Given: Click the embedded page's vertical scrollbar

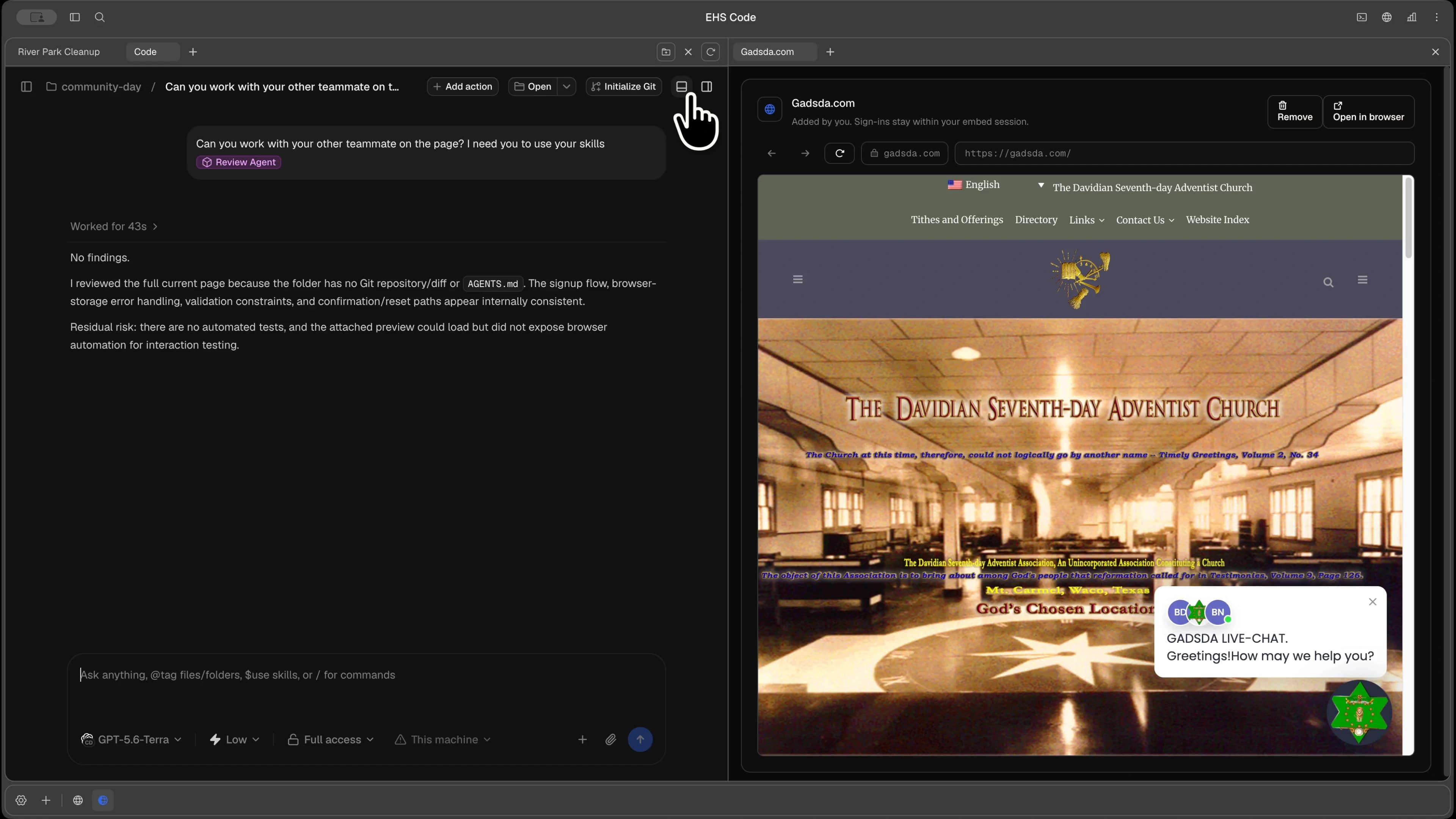Looking at the screenshot, I should (x=1409, y=218).
